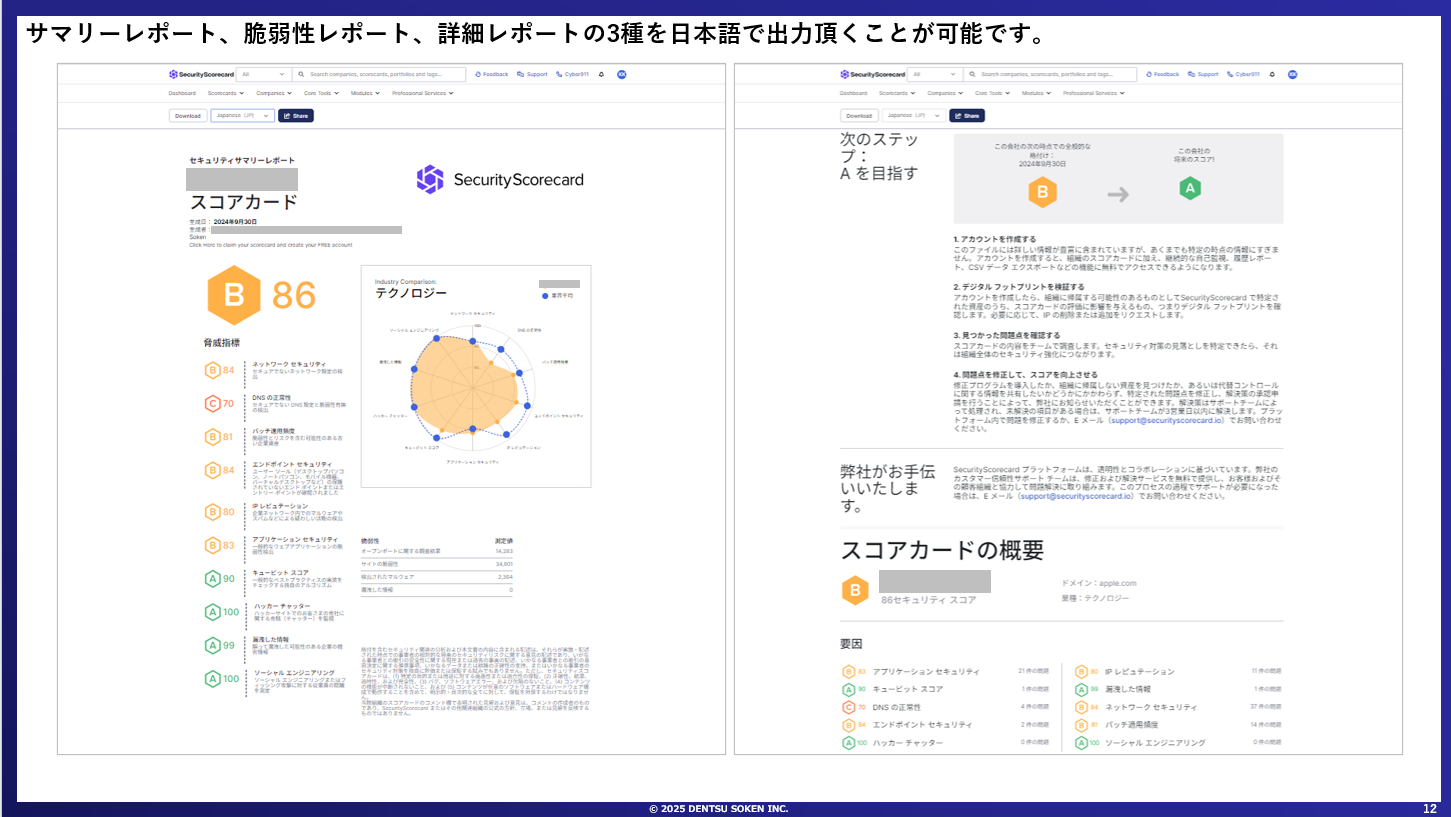Open the All filter dropdown in left screenshot

[x=264, y=74]
